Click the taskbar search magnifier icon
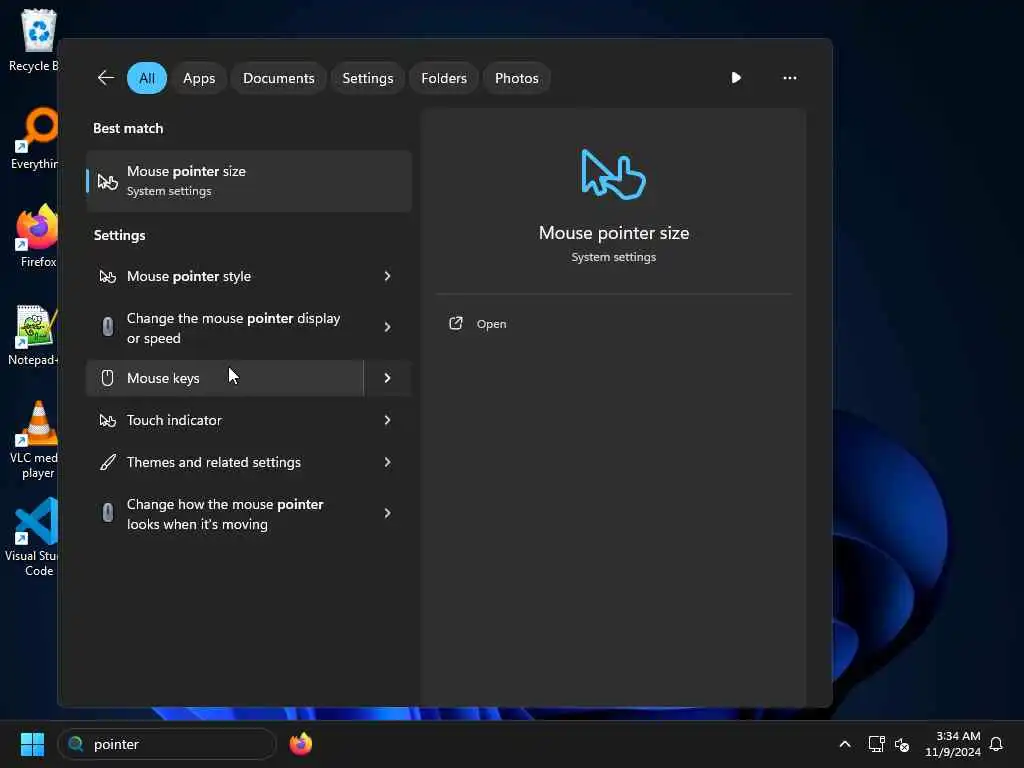This screenshot has height=768, width=1024. (x=76, y=744)
